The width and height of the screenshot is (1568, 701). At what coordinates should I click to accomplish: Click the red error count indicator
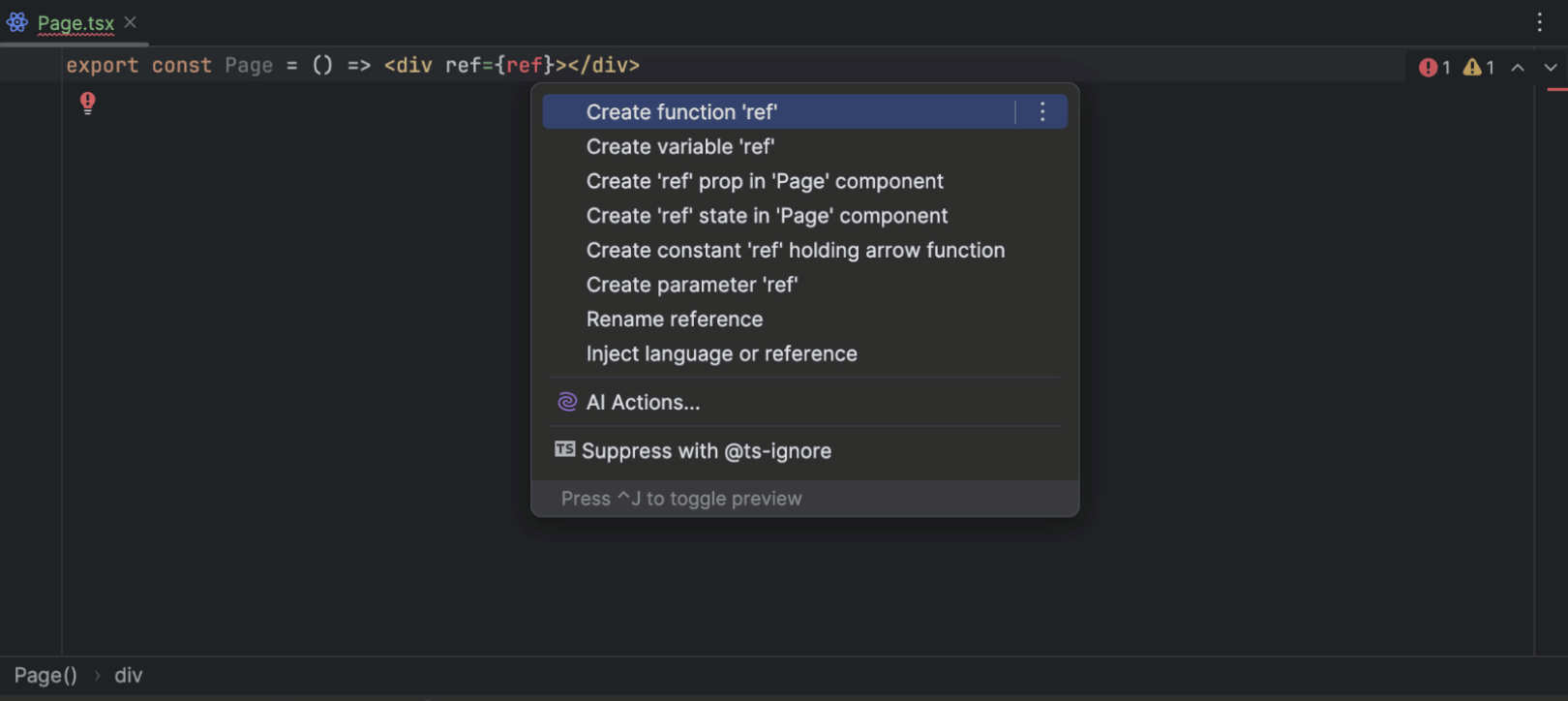(1433, 68)
